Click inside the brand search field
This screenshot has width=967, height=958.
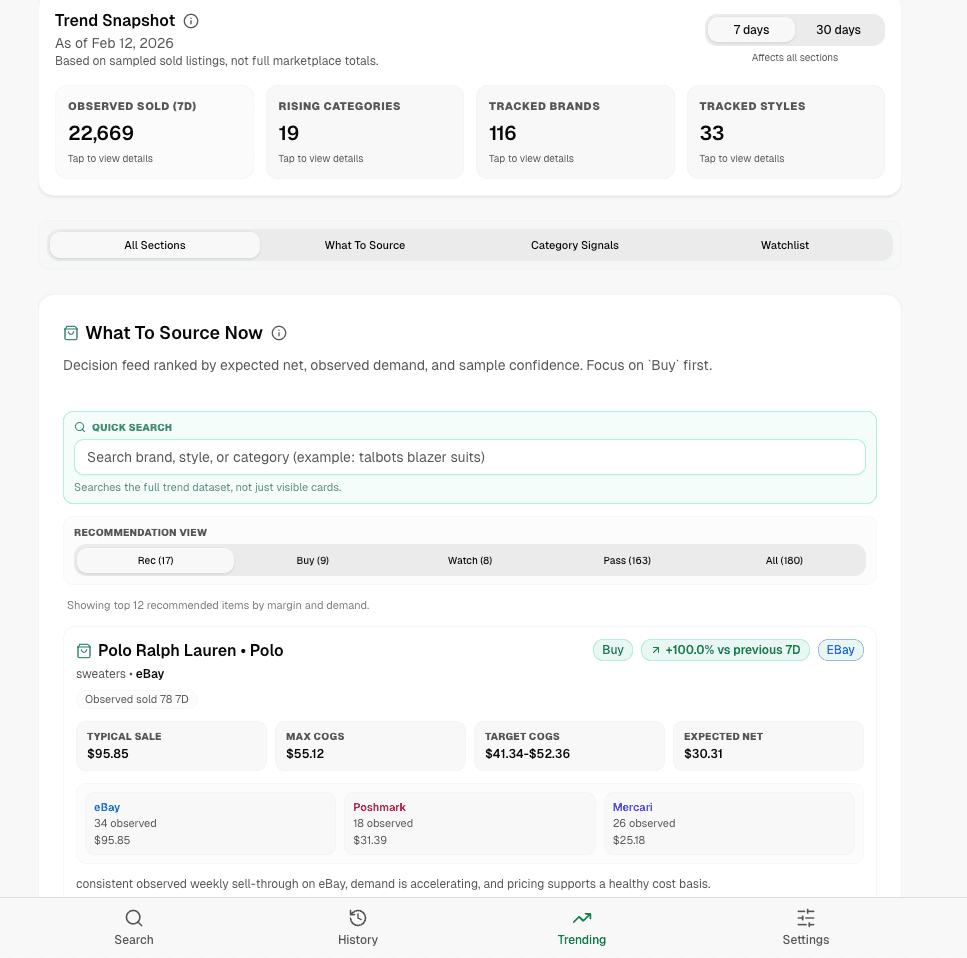click(470, 456)
